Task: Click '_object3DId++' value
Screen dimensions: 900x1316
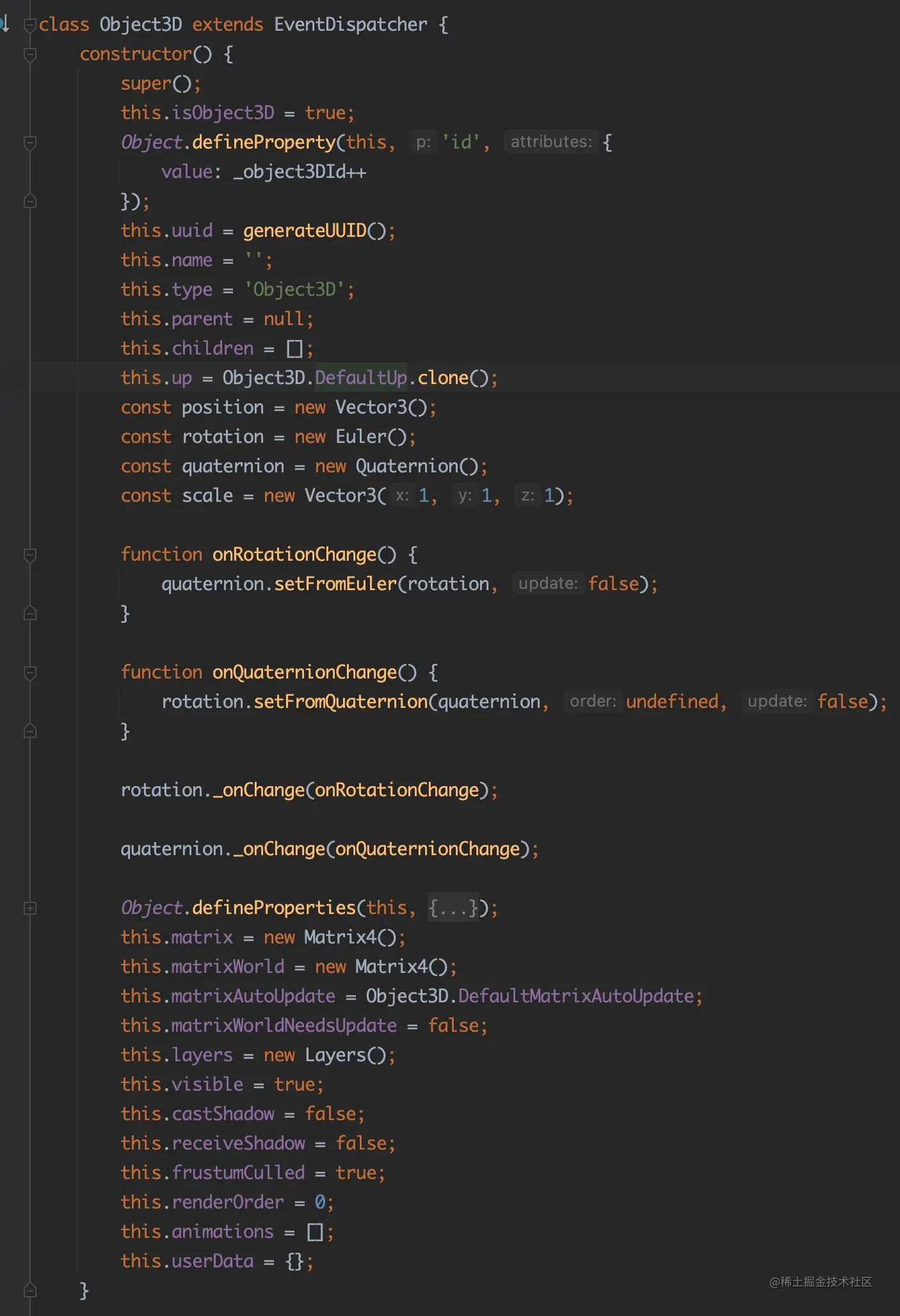Action: point(300,172)
